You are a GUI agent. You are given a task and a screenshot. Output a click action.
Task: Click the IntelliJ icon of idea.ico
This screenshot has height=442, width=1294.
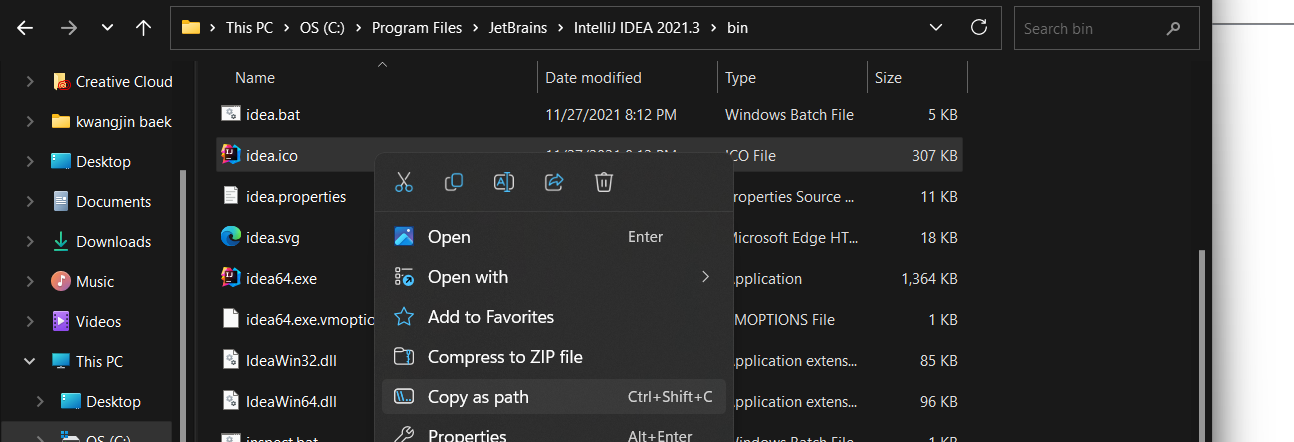231,154
